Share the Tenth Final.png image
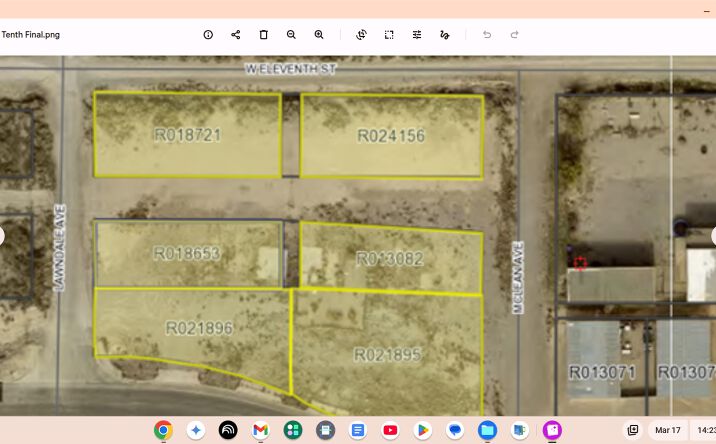The height and width of the screenshot is (444, 716). (236, 35)
